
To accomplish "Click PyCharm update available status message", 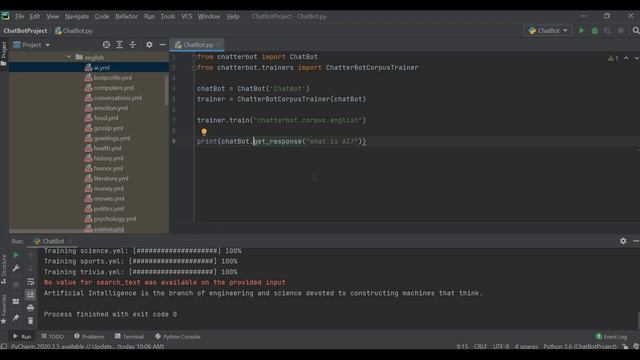I will [87, 347].
